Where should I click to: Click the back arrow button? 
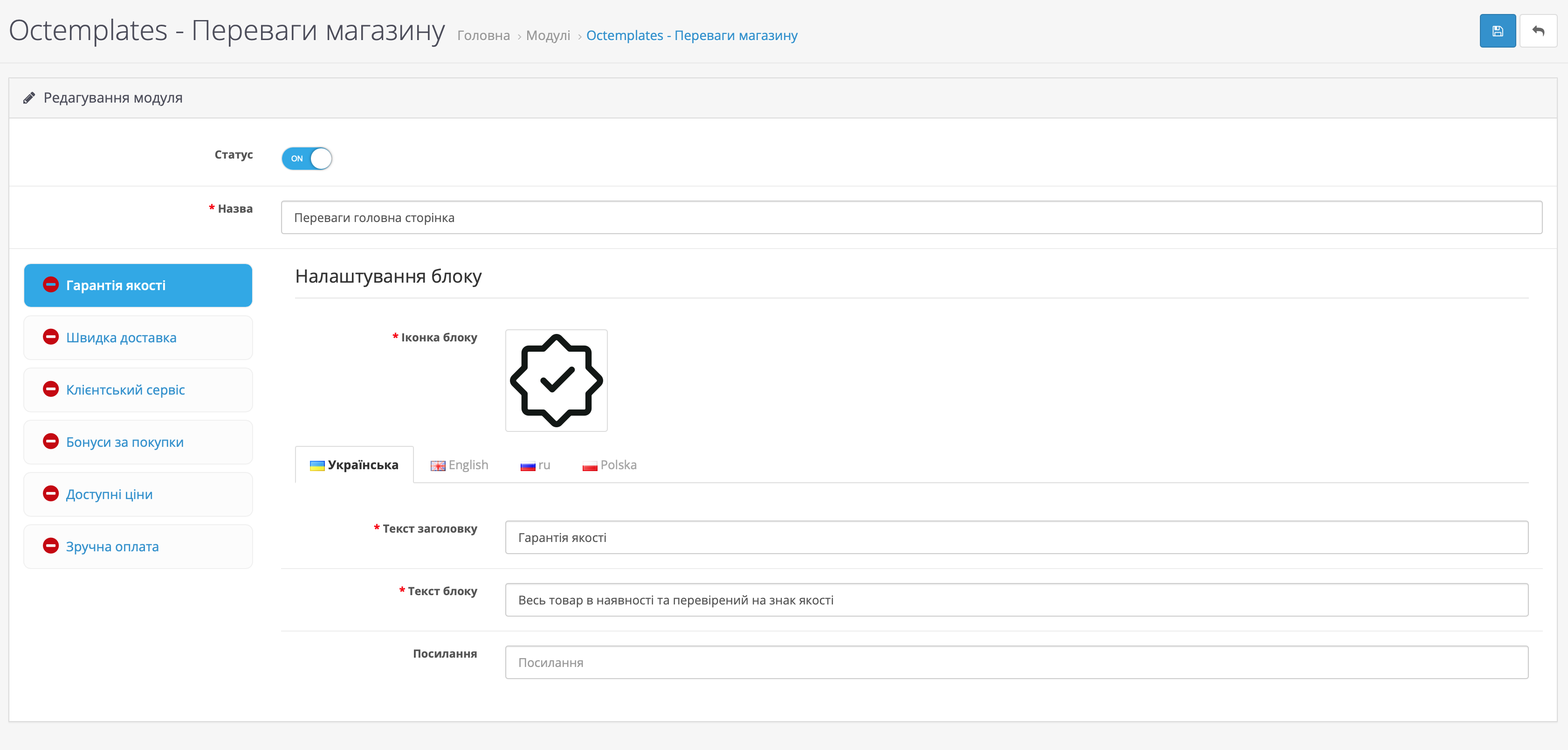pyautogui.click(x=1538, y=31)
